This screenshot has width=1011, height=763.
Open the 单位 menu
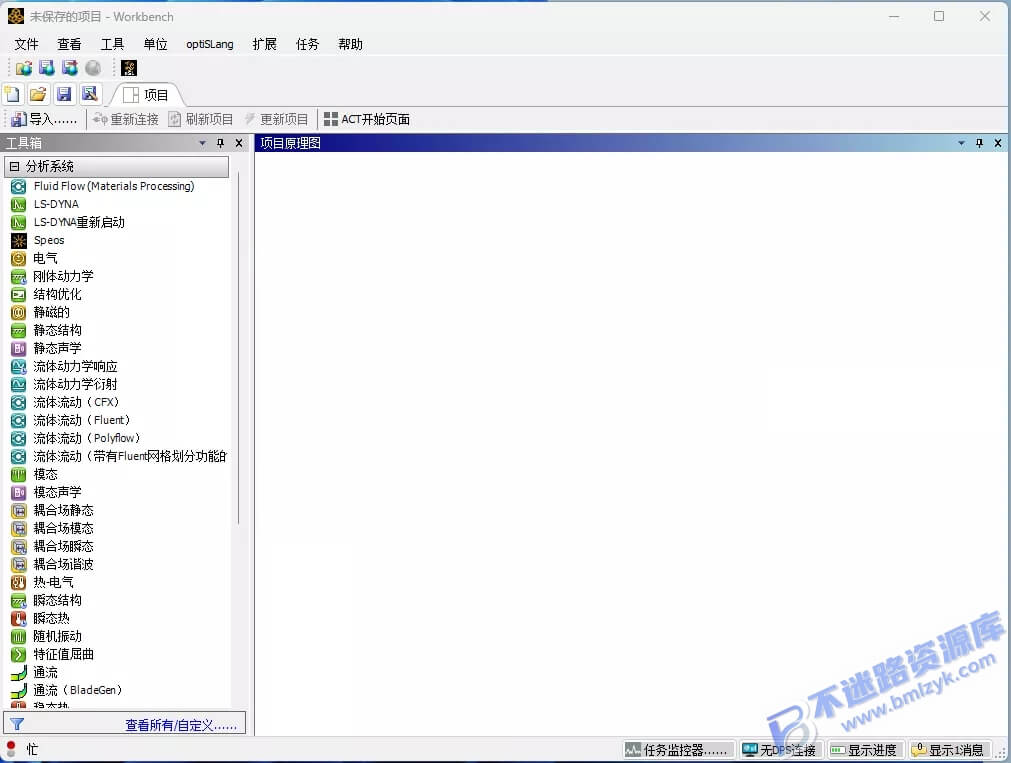pos(155,44)
